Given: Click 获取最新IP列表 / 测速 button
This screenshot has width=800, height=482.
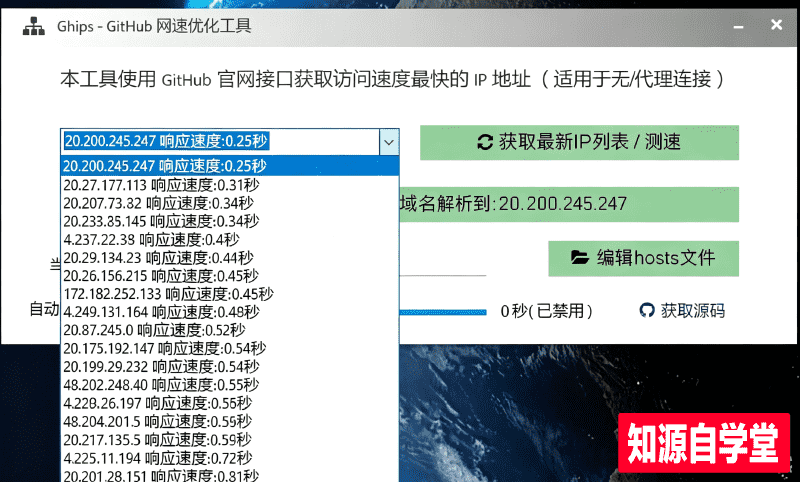Looking at the screenshot, I should (x=580, y=142).
